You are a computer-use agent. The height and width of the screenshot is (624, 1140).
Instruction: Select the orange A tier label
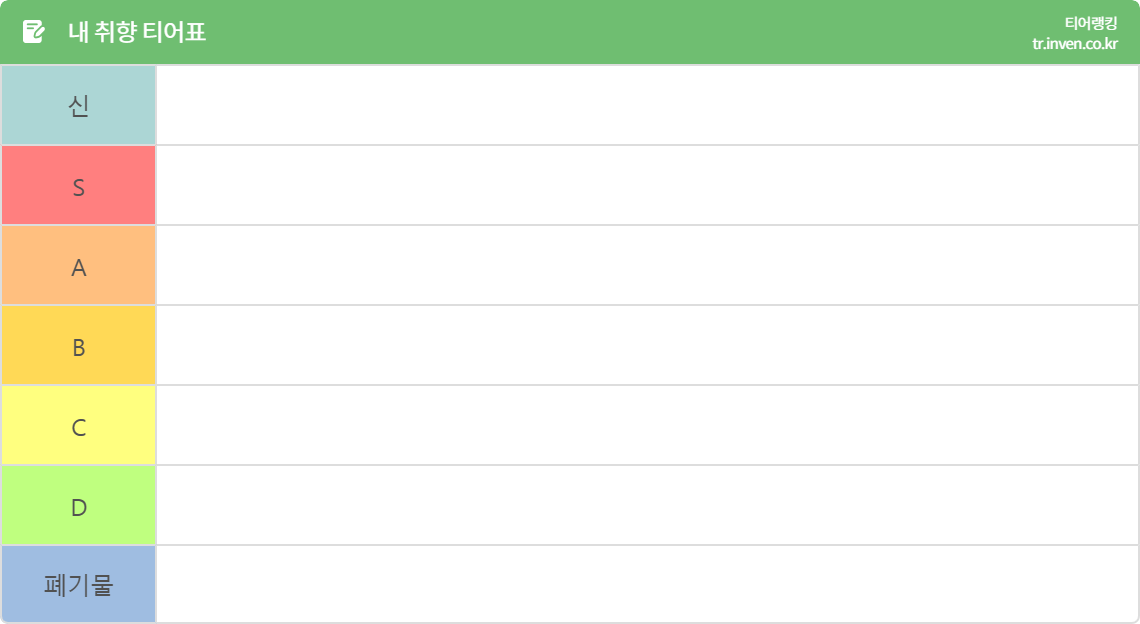pos(79,265)
